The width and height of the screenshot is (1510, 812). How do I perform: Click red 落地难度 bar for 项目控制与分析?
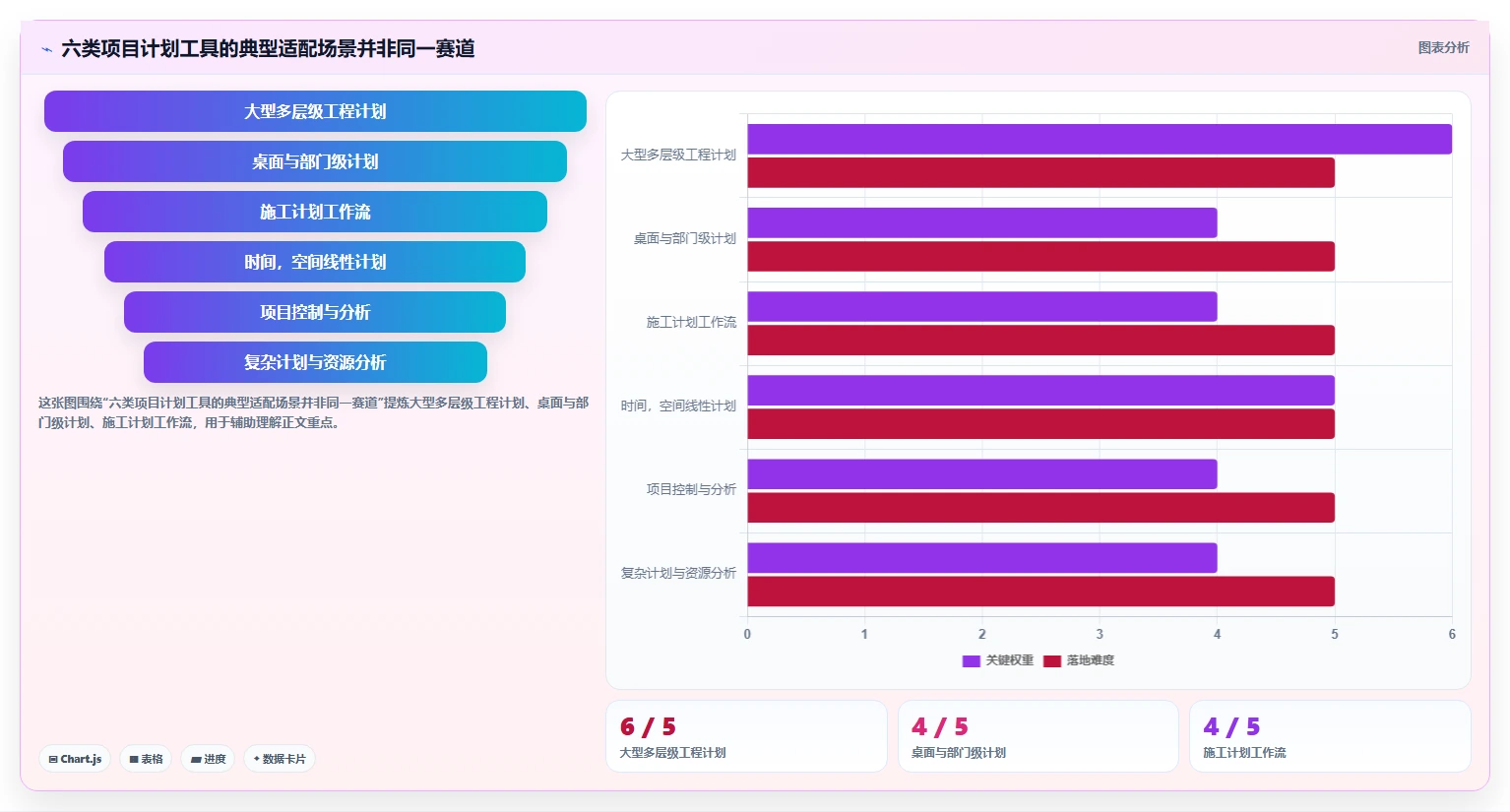[x=1041, y=507]
